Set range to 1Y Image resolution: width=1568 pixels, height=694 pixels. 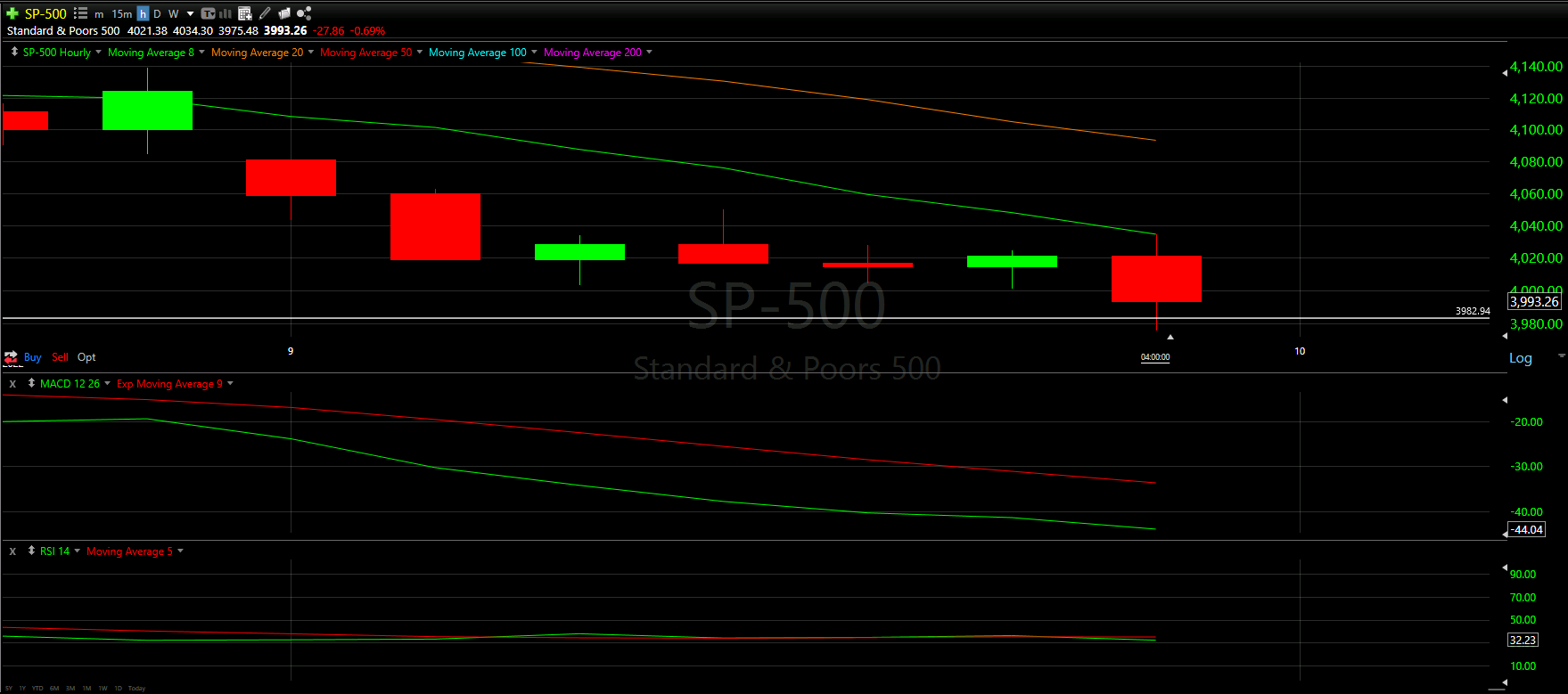pyautogui.click(x=22, y=688)
